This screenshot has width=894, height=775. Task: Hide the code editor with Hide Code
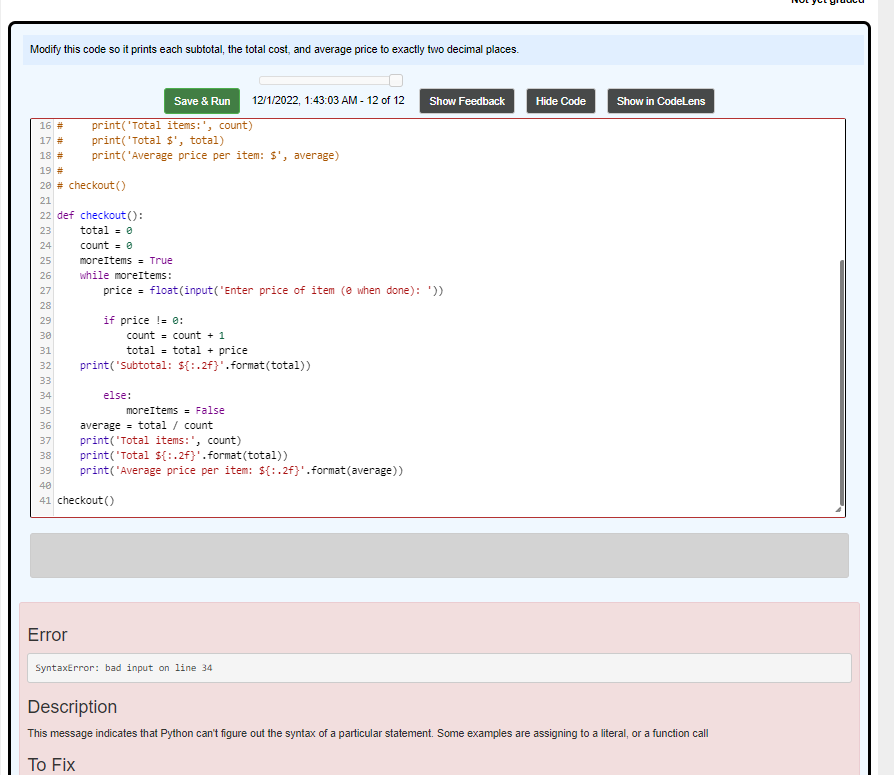(x=560, y=101)
